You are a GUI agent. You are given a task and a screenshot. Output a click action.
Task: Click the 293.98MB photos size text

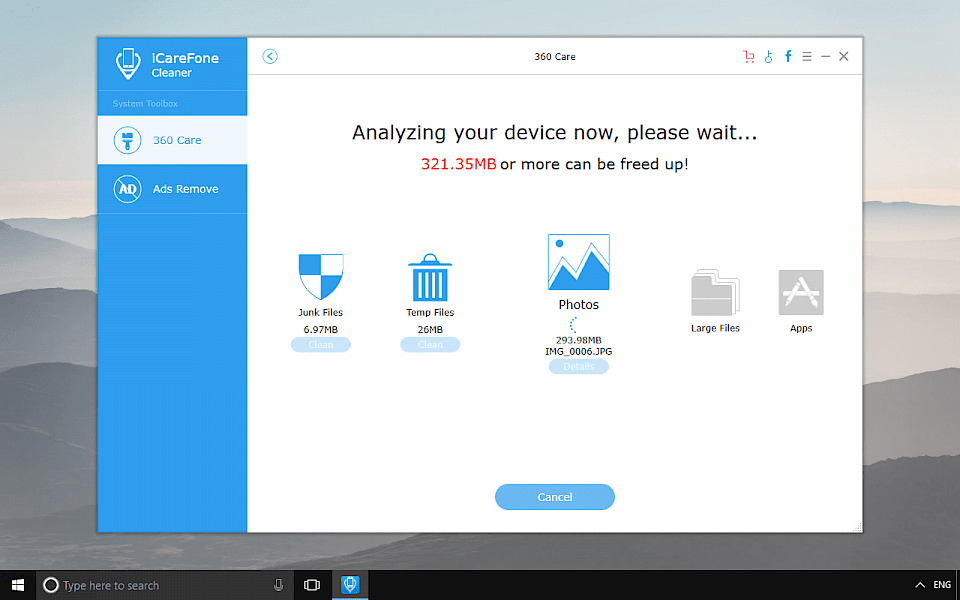(x=579, y=340)
